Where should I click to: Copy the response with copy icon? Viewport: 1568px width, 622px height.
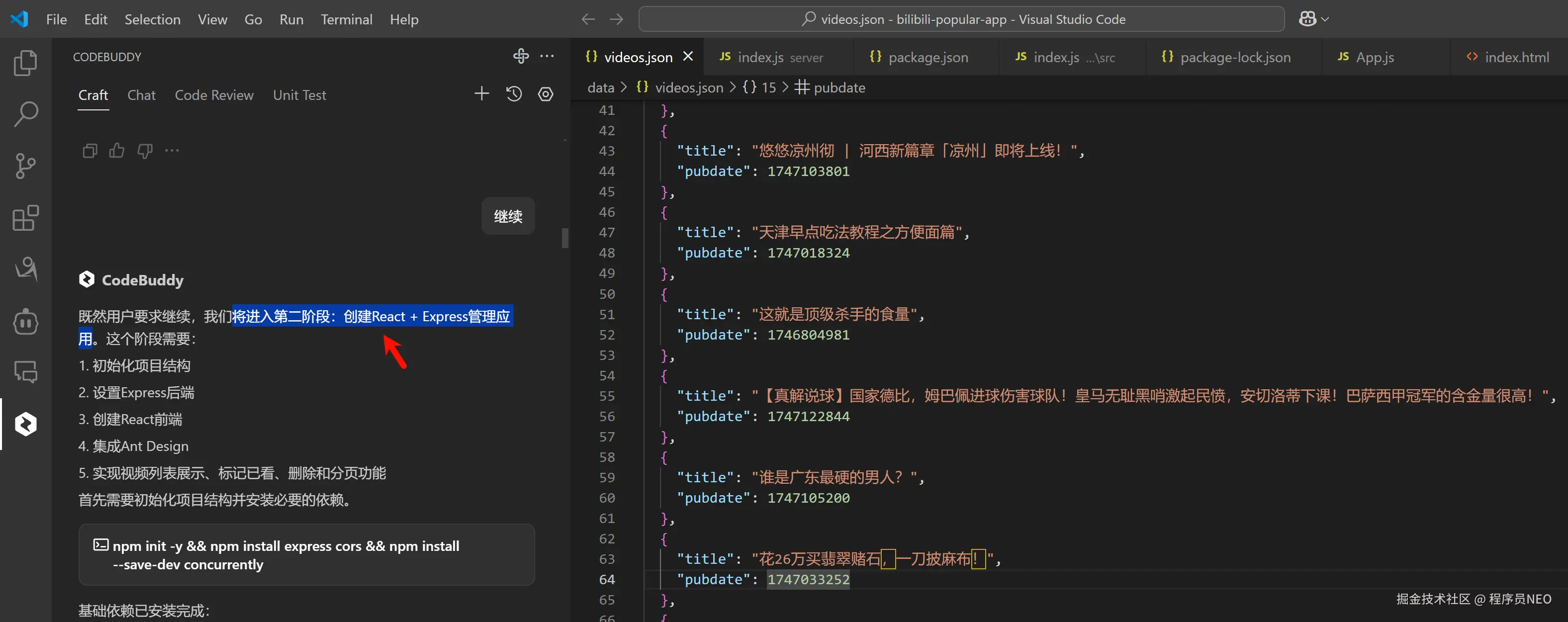point(90,150)
